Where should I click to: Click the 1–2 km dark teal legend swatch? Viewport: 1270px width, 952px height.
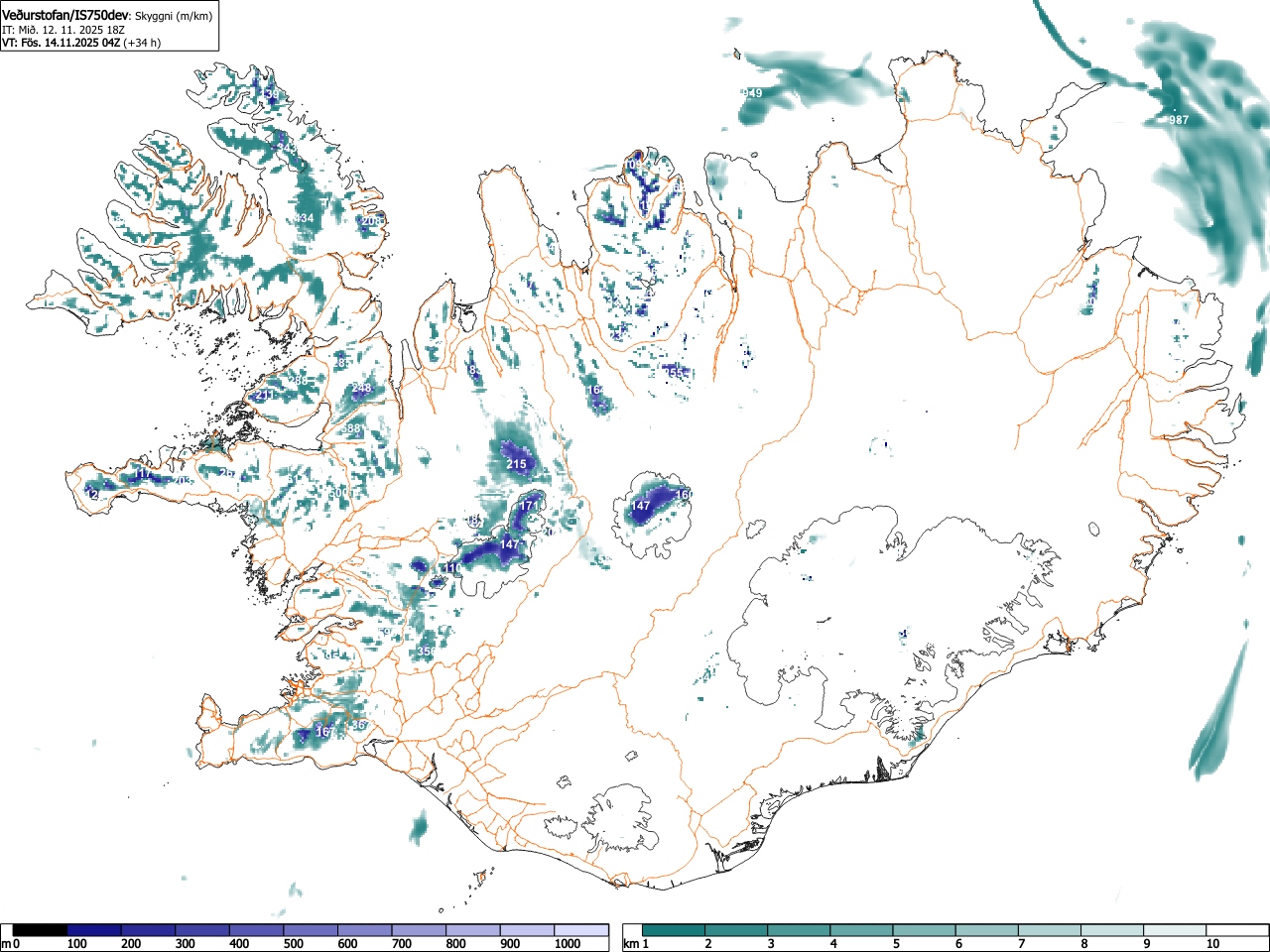click(x=675, y=930)
